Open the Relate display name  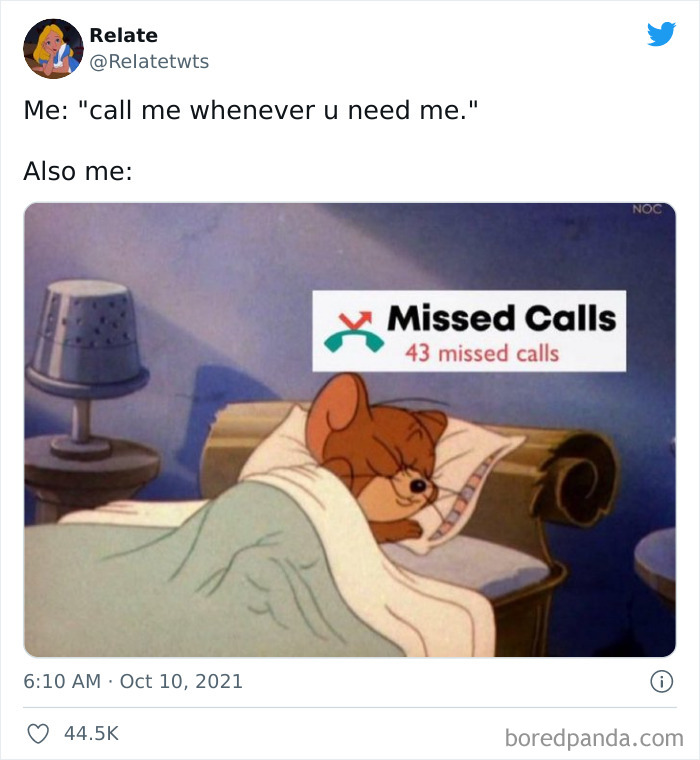124,35
